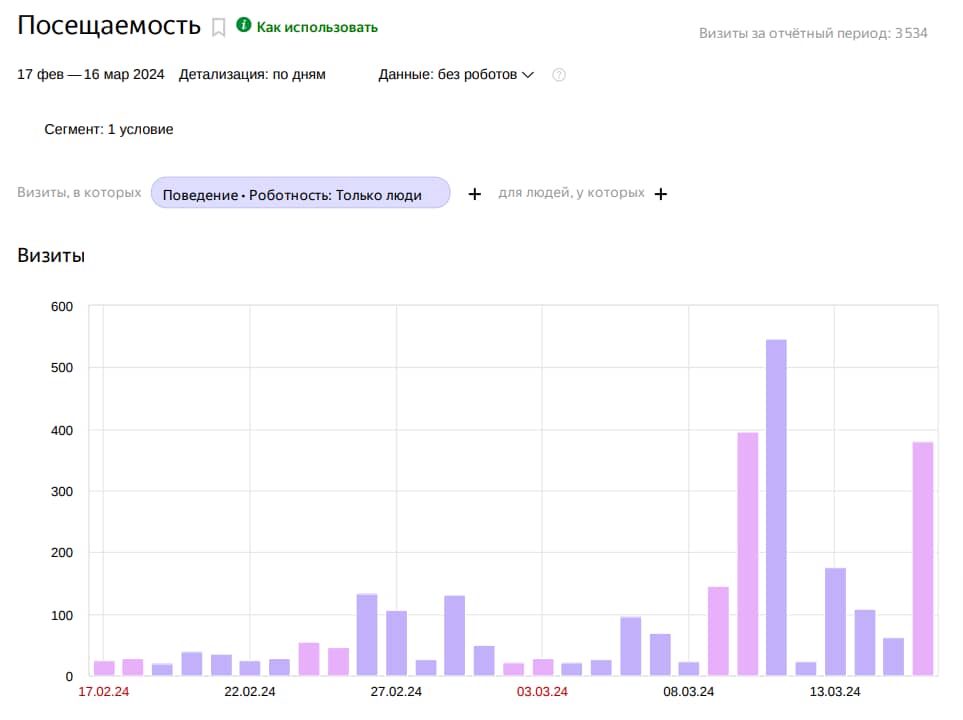Change Детализация: по дням setting

(252, 74)
